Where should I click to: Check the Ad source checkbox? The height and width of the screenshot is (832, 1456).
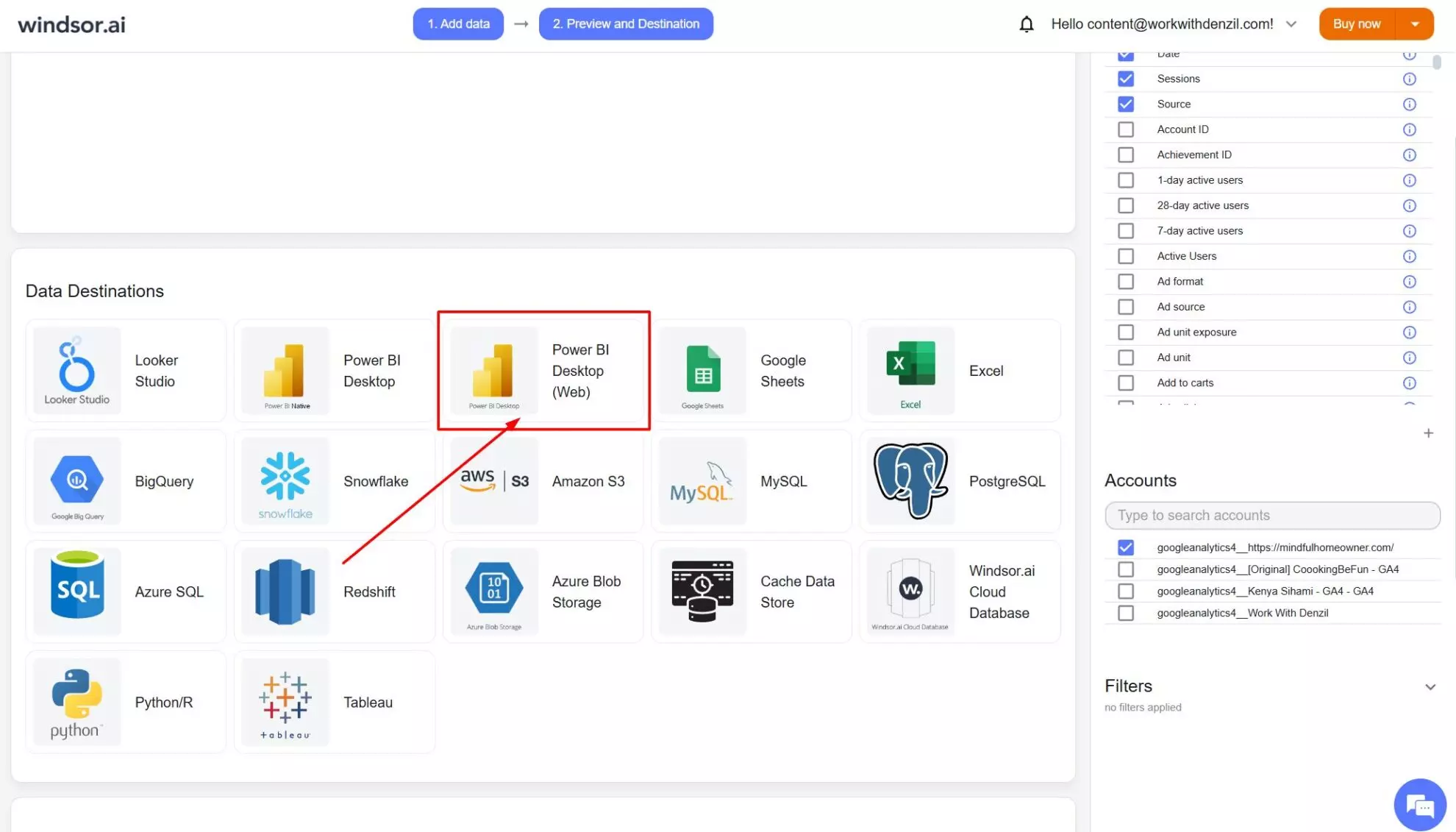(x=1125, y=307)
